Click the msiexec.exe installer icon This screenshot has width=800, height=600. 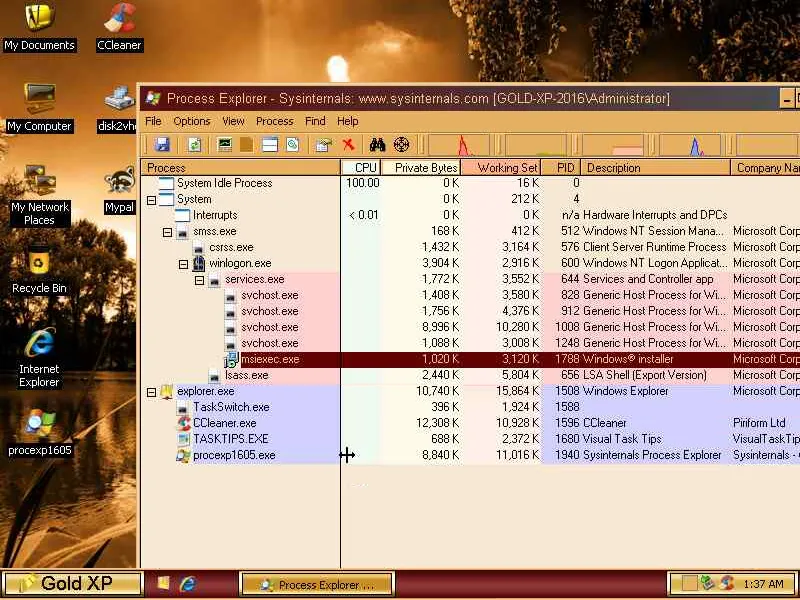(231, 360)
